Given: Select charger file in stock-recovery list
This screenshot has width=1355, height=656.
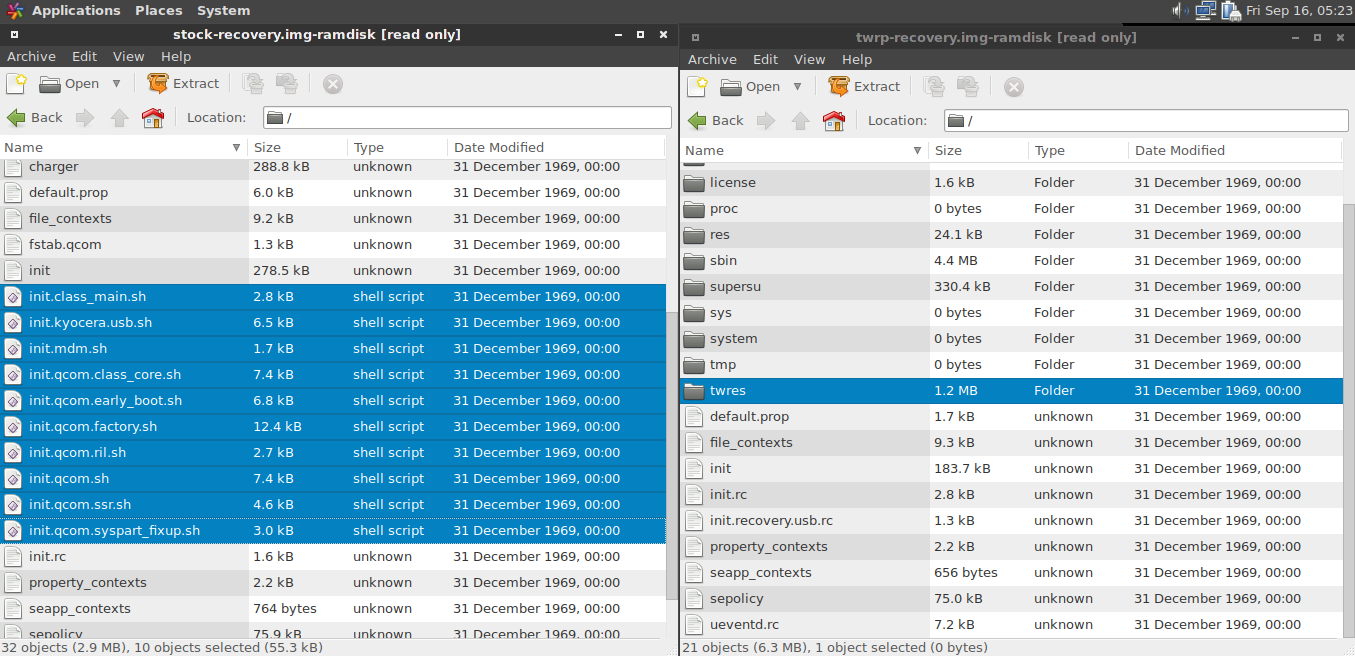Looking at the screenshot, I should point(332,167).
